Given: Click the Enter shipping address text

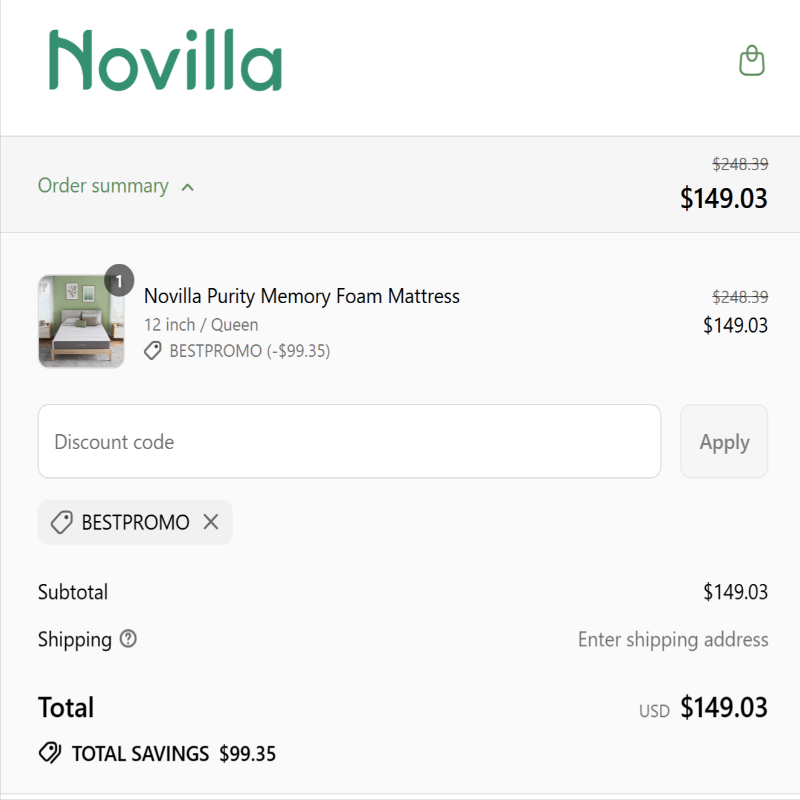Looking at the screenshot, I should (x=673, y=639).
